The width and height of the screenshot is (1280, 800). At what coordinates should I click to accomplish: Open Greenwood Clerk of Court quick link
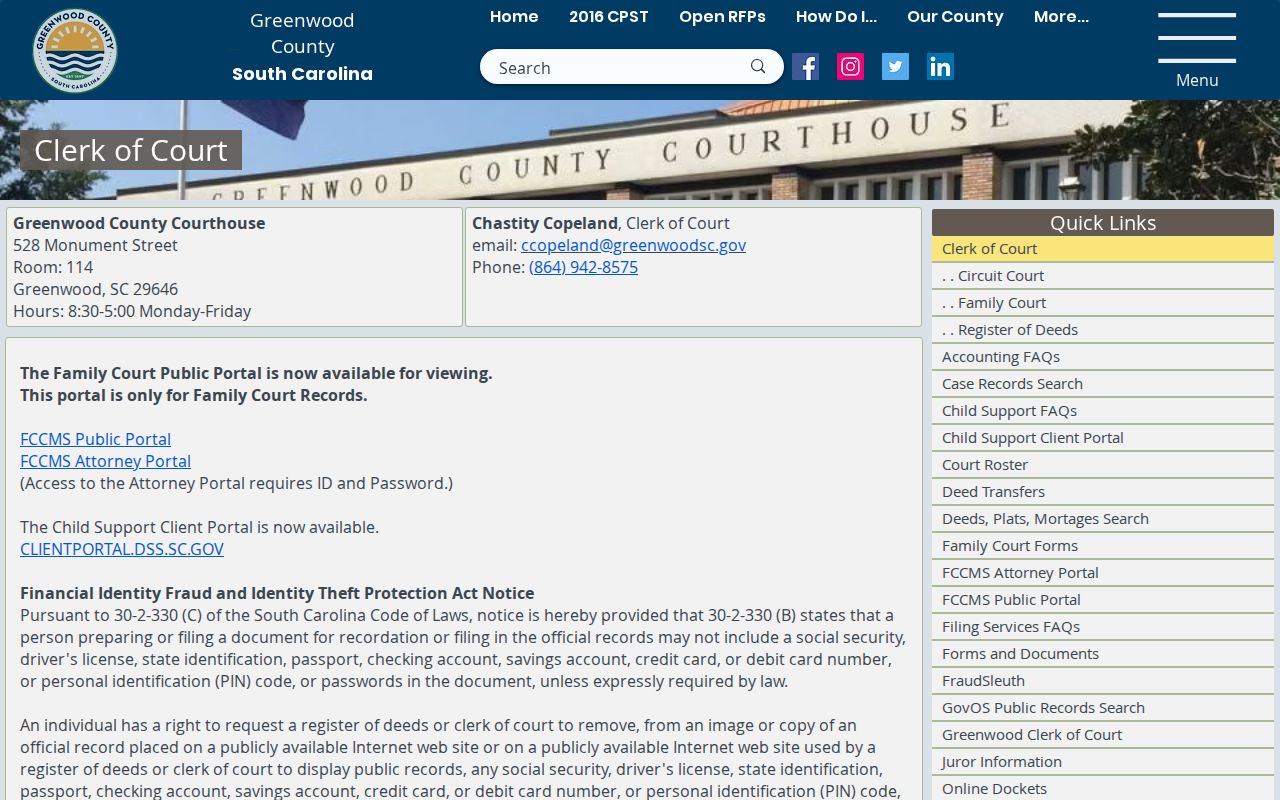[x=1103, y=735]
